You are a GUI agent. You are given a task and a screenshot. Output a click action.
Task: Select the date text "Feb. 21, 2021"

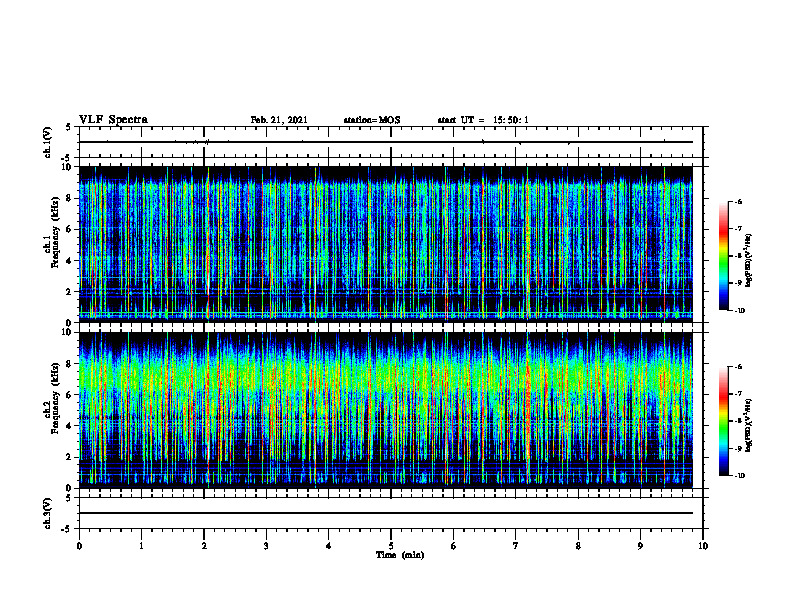coord(279,120)
